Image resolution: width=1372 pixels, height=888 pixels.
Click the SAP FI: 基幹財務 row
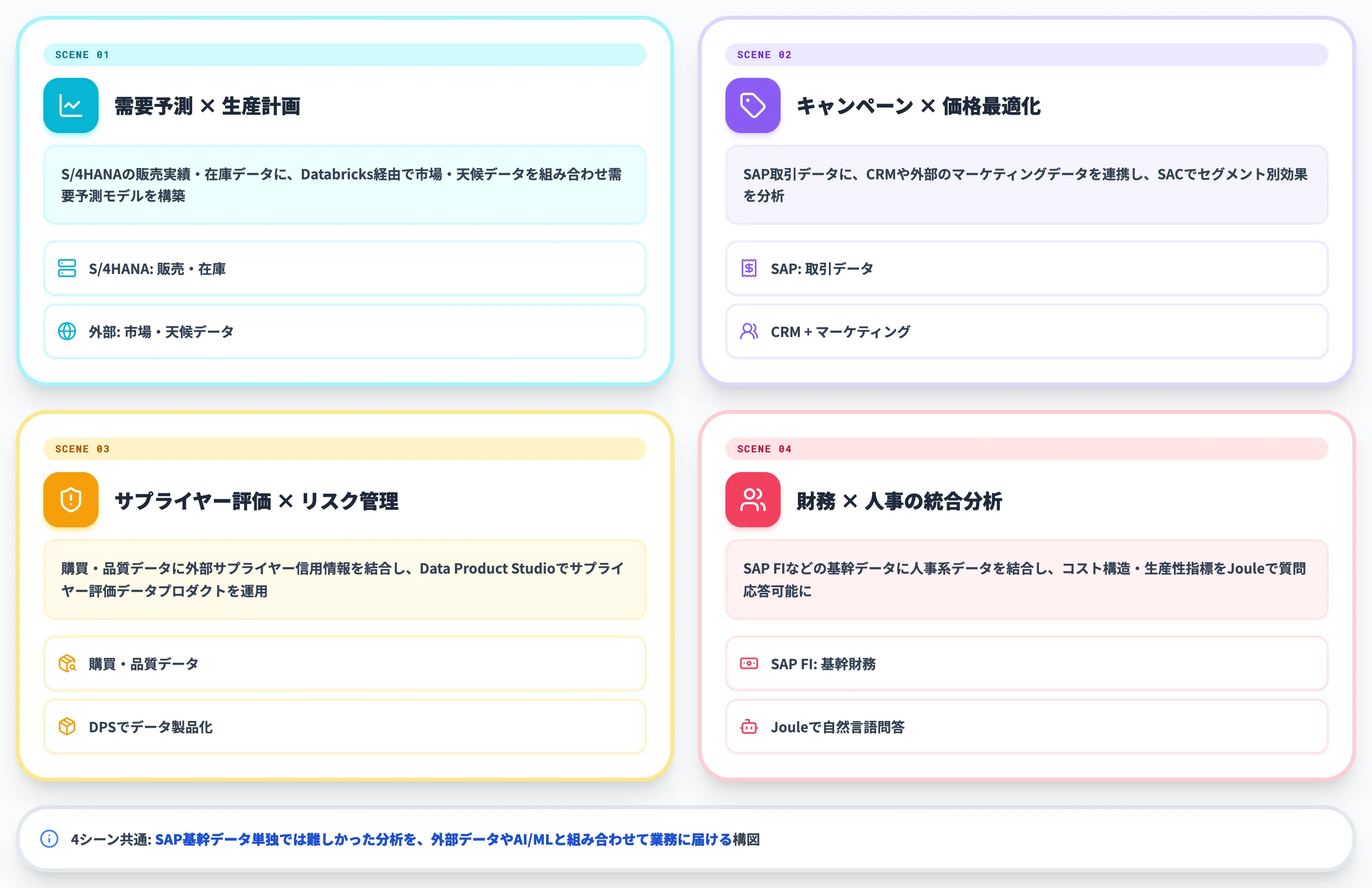(1027, 663)
